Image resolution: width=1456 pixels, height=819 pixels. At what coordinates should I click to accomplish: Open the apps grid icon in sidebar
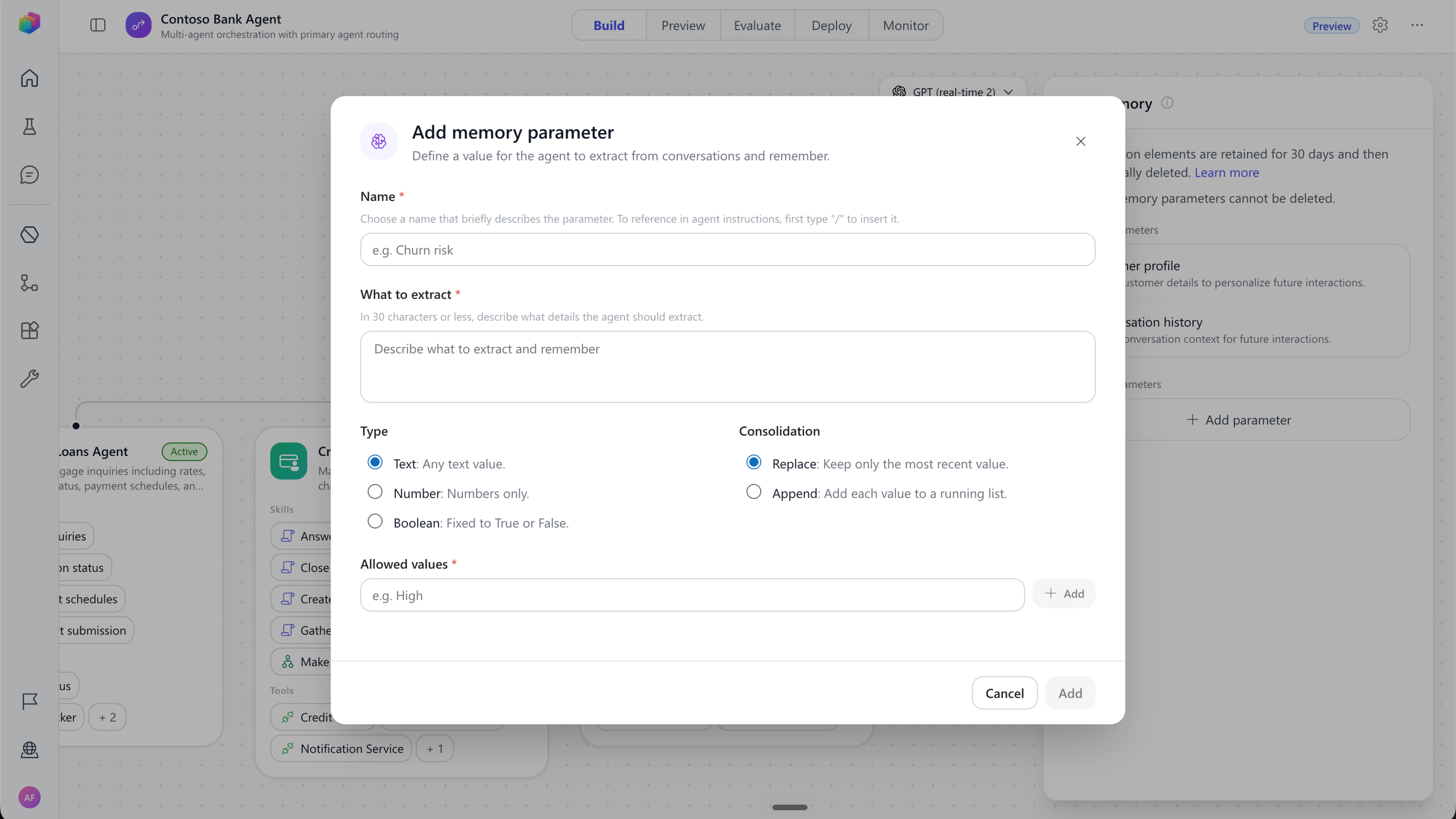pyautogui.click(x=29, y=331)
